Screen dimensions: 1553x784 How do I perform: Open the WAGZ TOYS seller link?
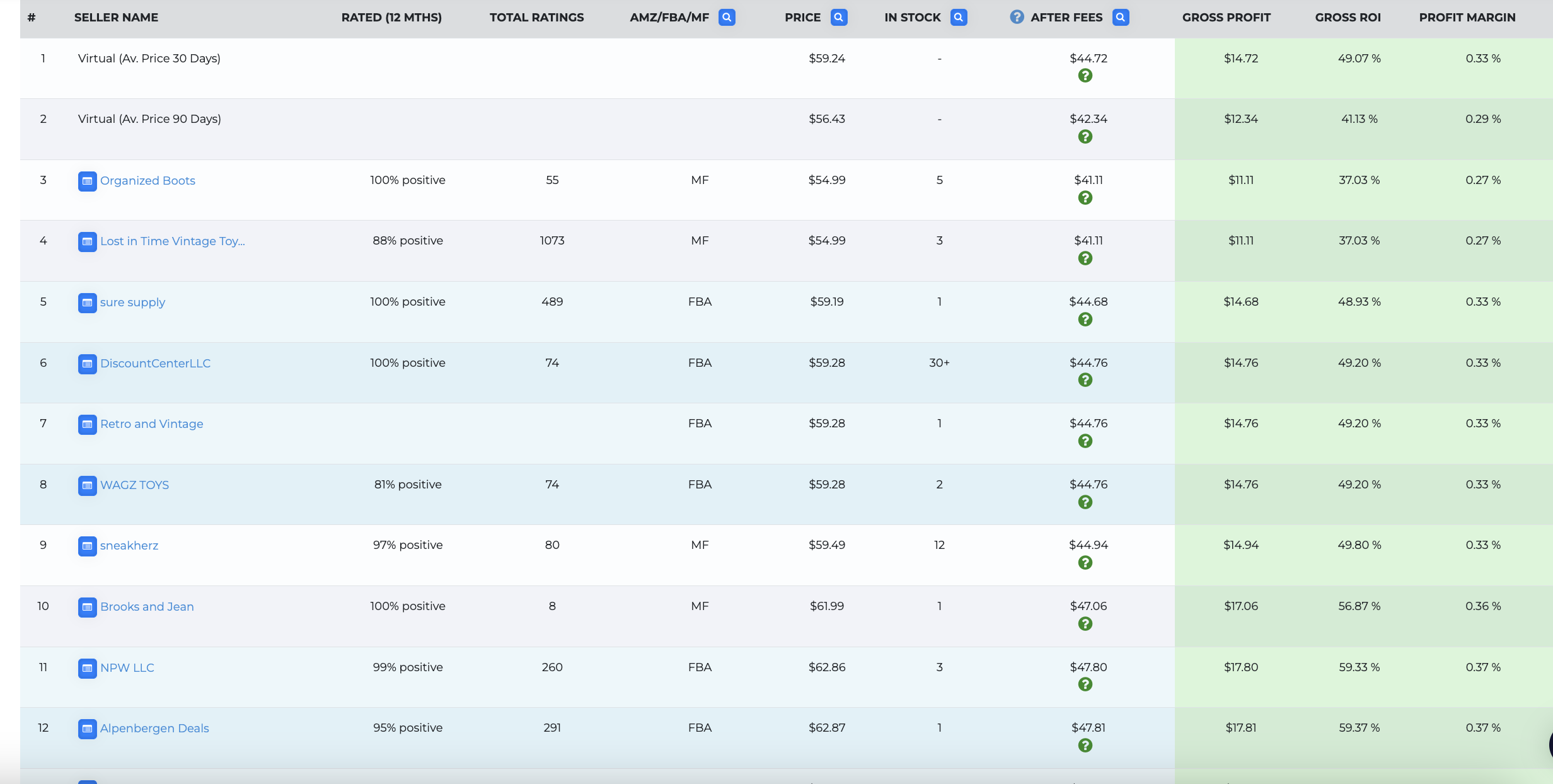tap(134, 485)
